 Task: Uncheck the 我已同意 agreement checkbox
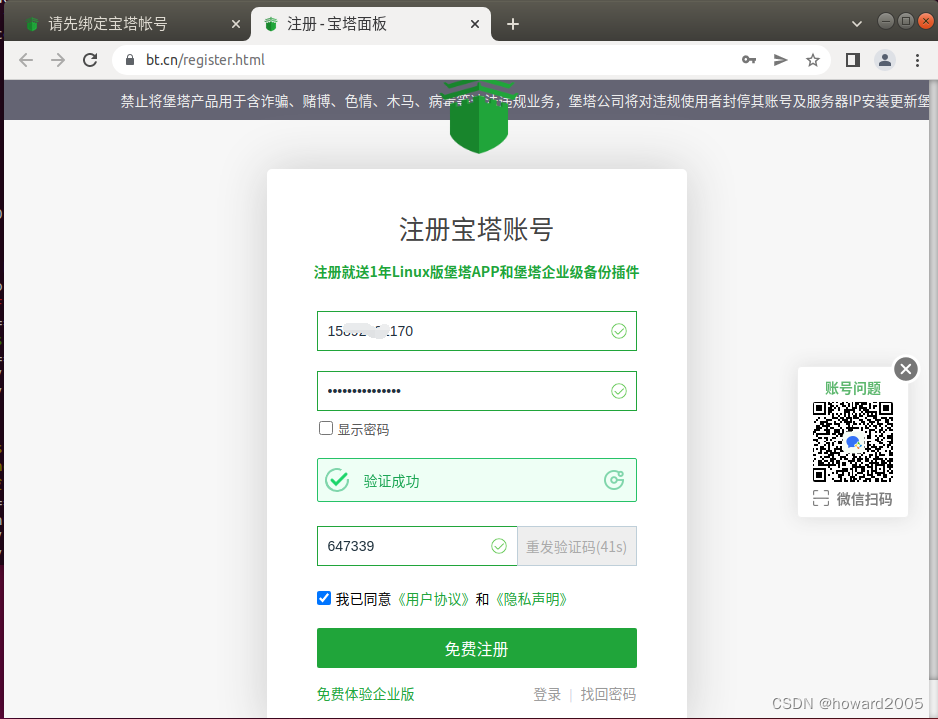point(324,598)
